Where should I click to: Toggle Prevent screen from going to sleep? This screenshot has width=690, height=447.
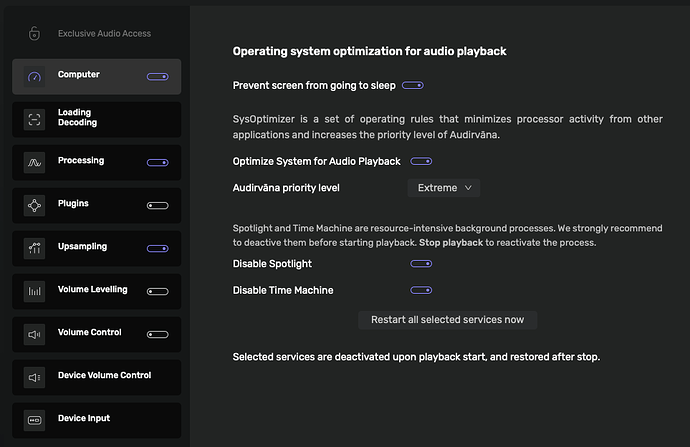coord(413,85)
